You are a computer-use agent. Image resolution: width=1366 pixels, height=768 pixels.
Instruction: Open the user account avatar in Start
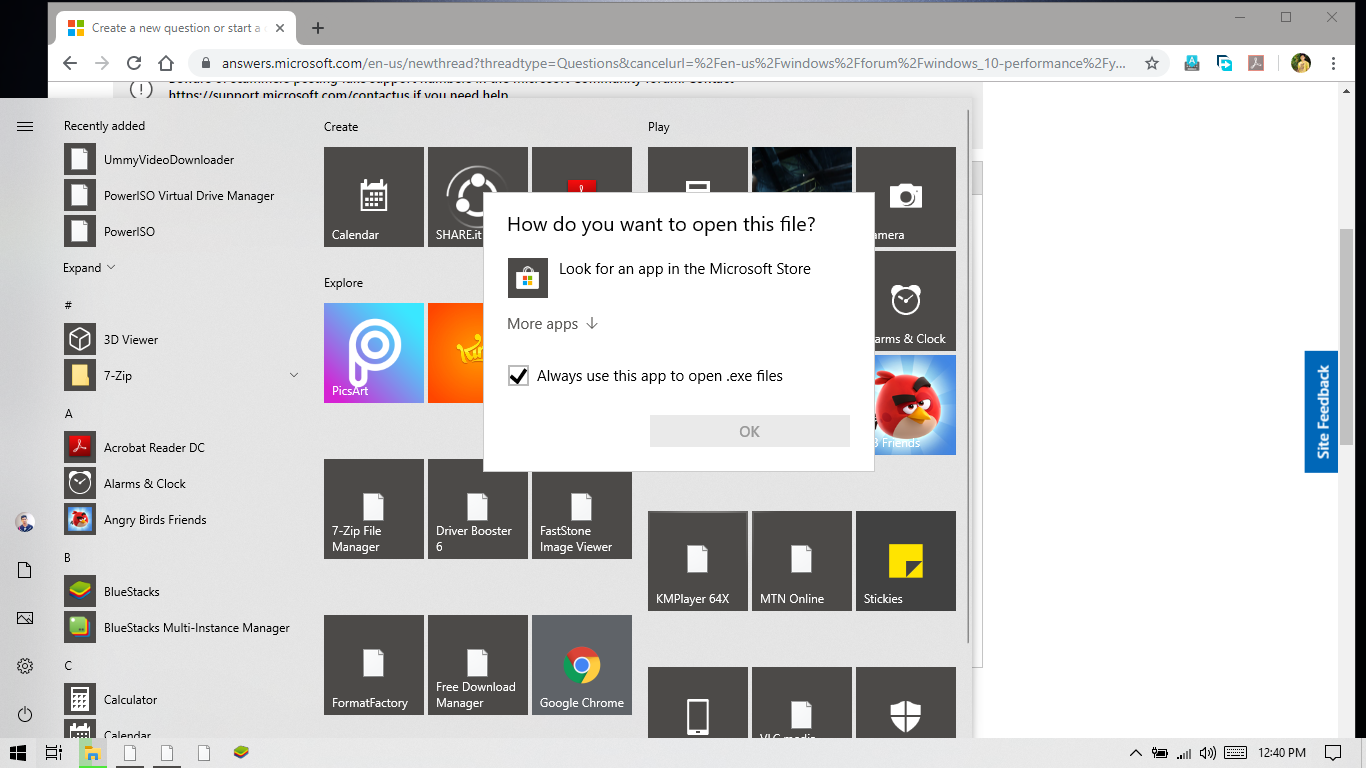tap(25, 522)
